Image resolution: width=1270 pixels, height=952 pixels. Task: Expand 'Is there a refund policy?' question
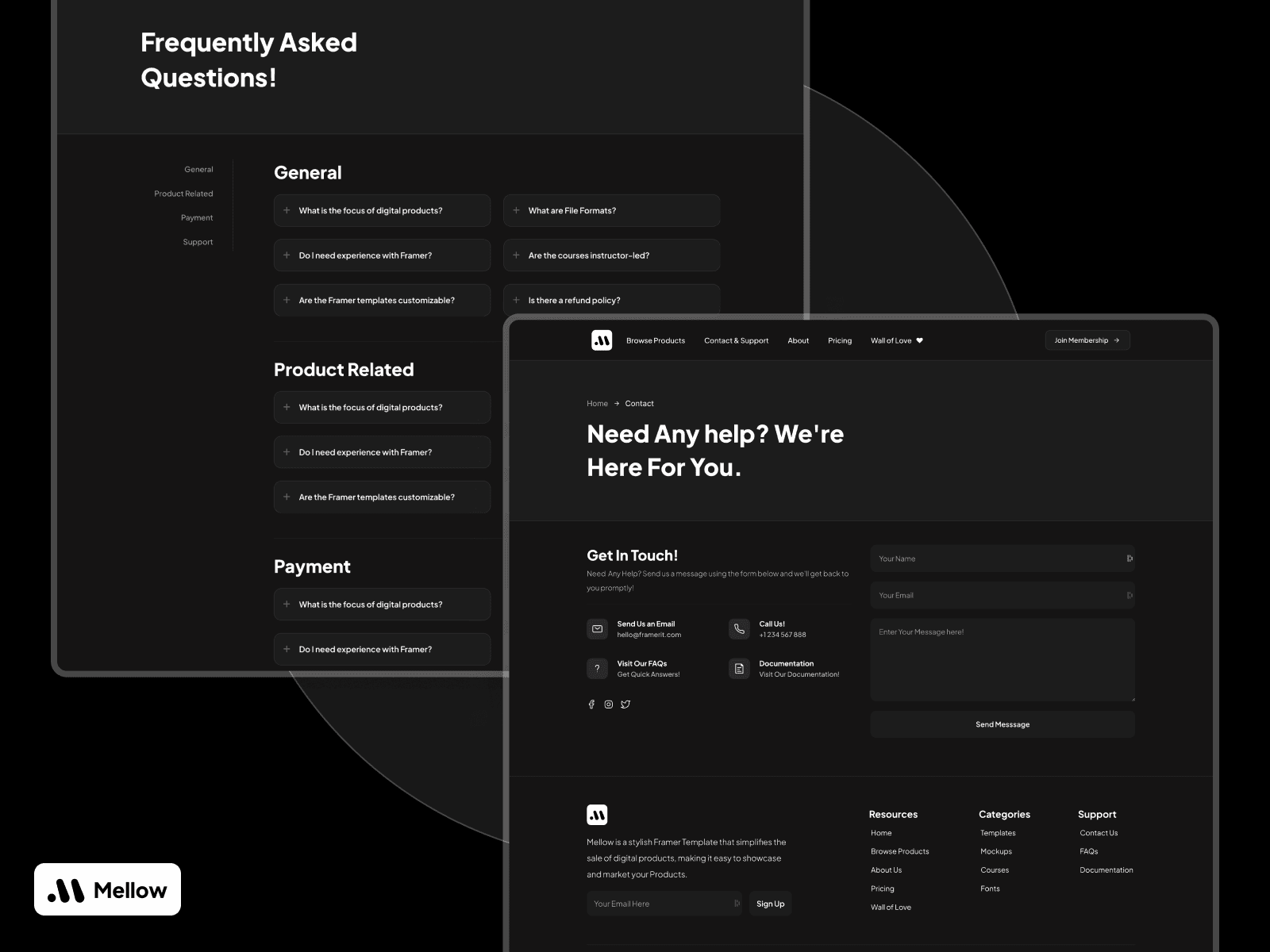pos(611,301)
